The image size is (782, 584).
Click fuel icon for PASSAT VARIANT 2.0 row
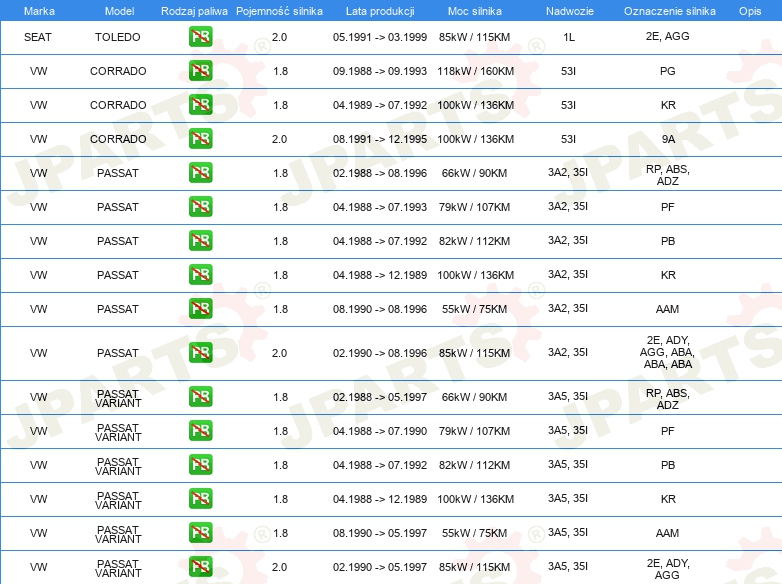tap(200, 567)
